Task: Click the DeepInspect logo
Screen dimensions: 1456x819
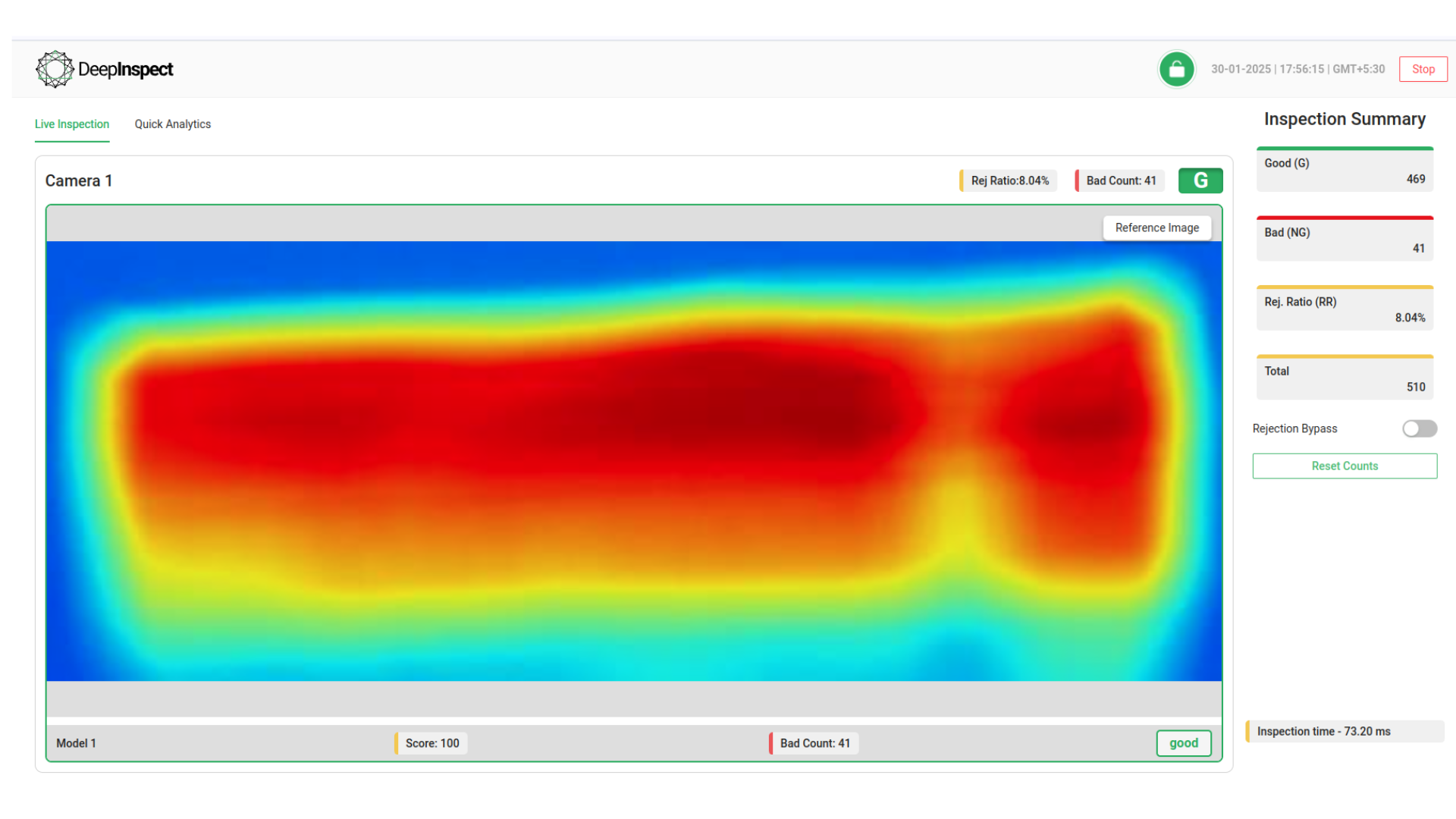Action: coord(104,69)
